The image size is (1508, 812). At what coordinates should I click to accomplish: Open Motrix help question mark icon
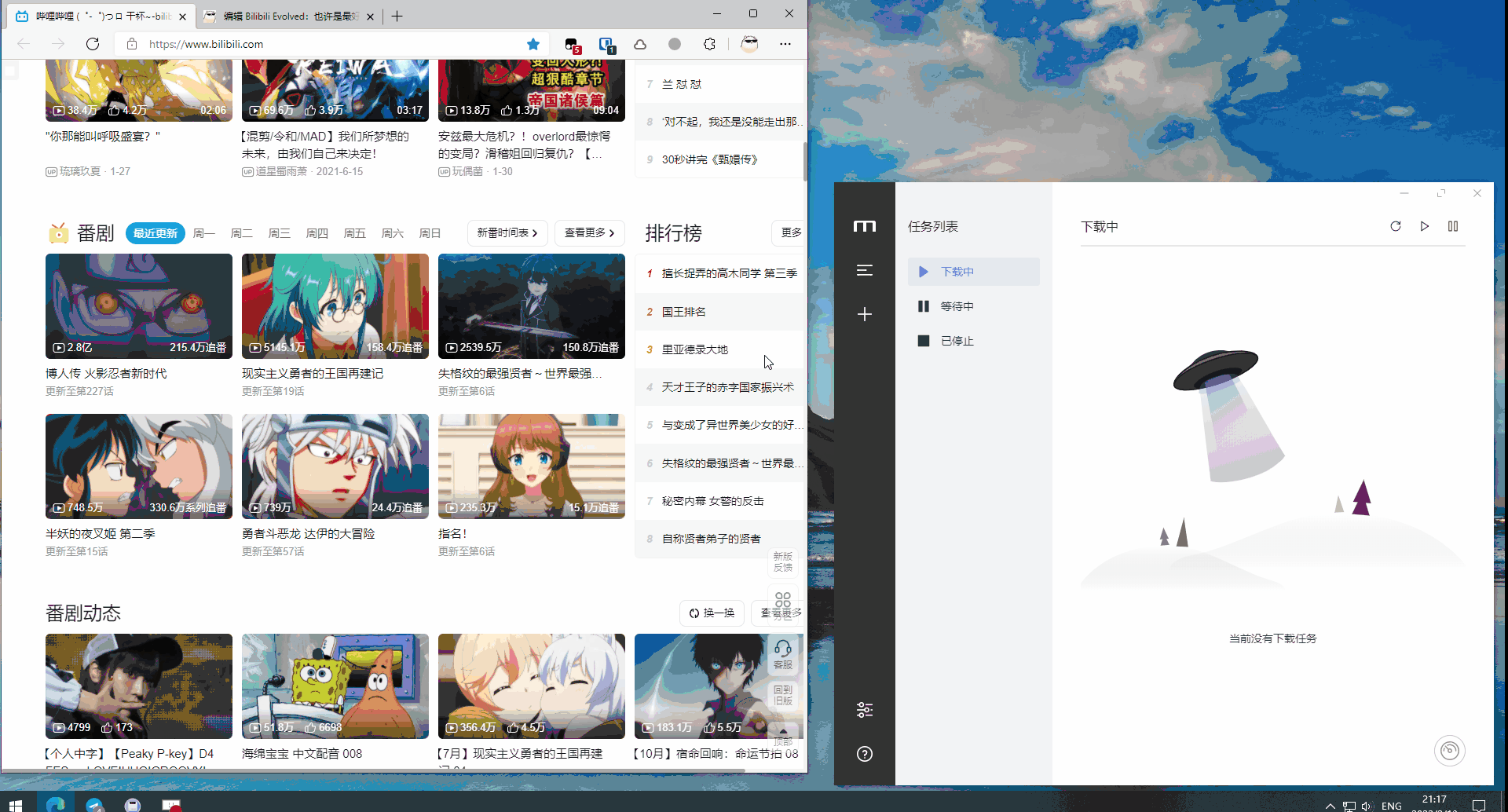(x=864, y=754)
